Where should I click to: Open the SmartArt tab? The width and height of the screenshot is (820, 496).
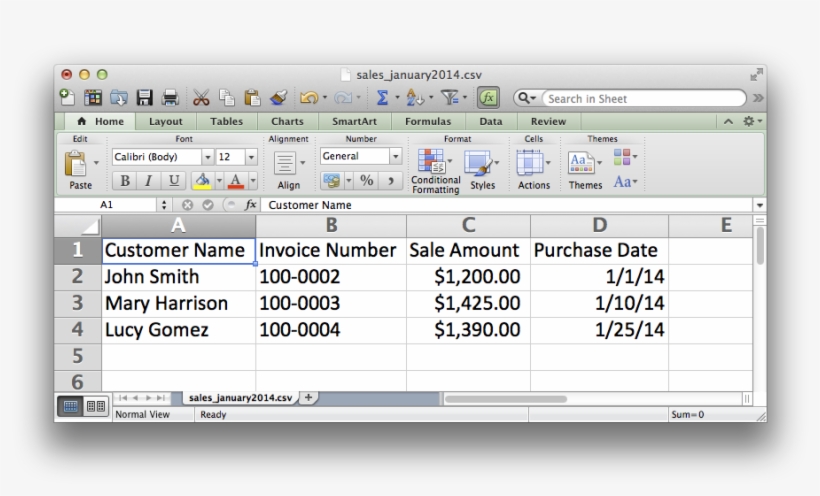point(355,121)
